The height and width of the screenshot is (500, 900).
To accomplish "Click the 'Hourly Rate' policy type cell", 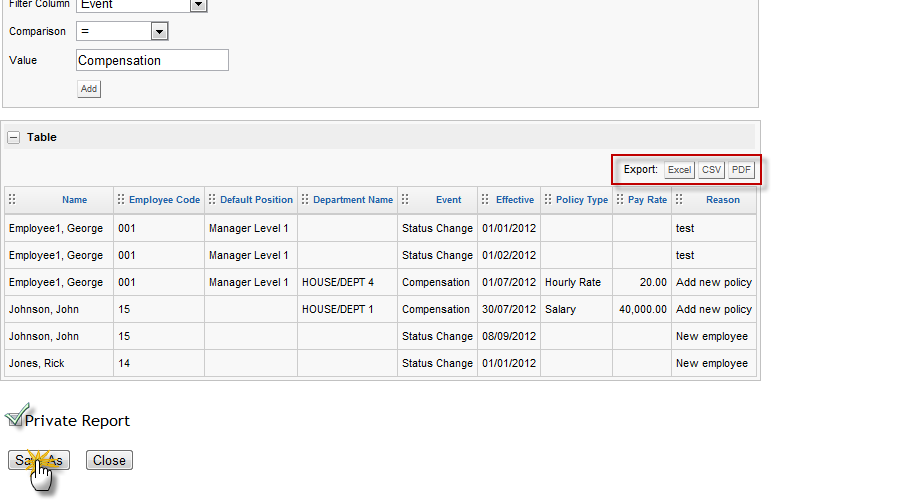I will 576,282.
